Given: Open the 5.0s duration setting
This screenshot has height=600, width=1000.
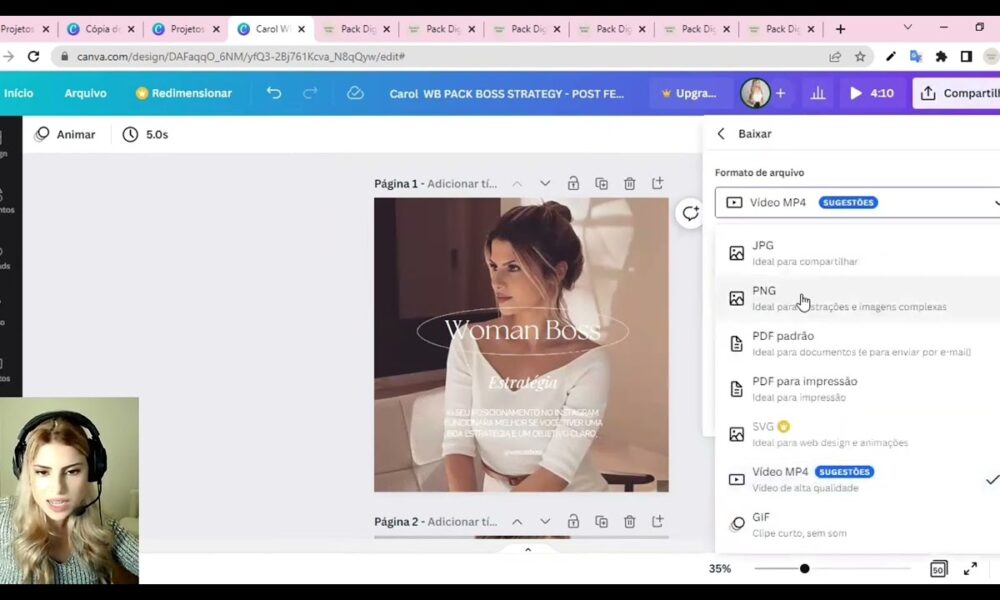Looking at the screenshot, I should tap(145, 135).
